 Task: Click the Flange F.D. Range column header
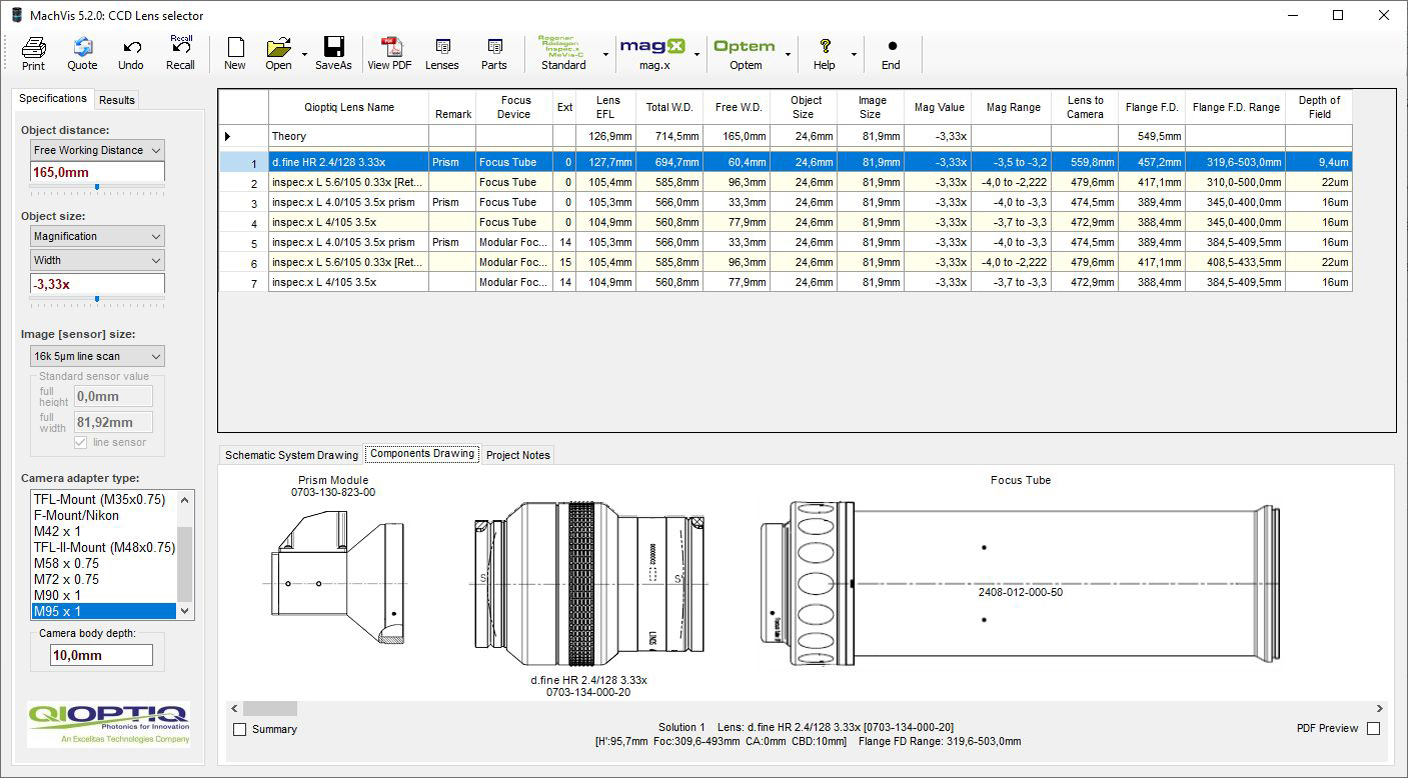pyautogui.click(x=1236, y=107)
